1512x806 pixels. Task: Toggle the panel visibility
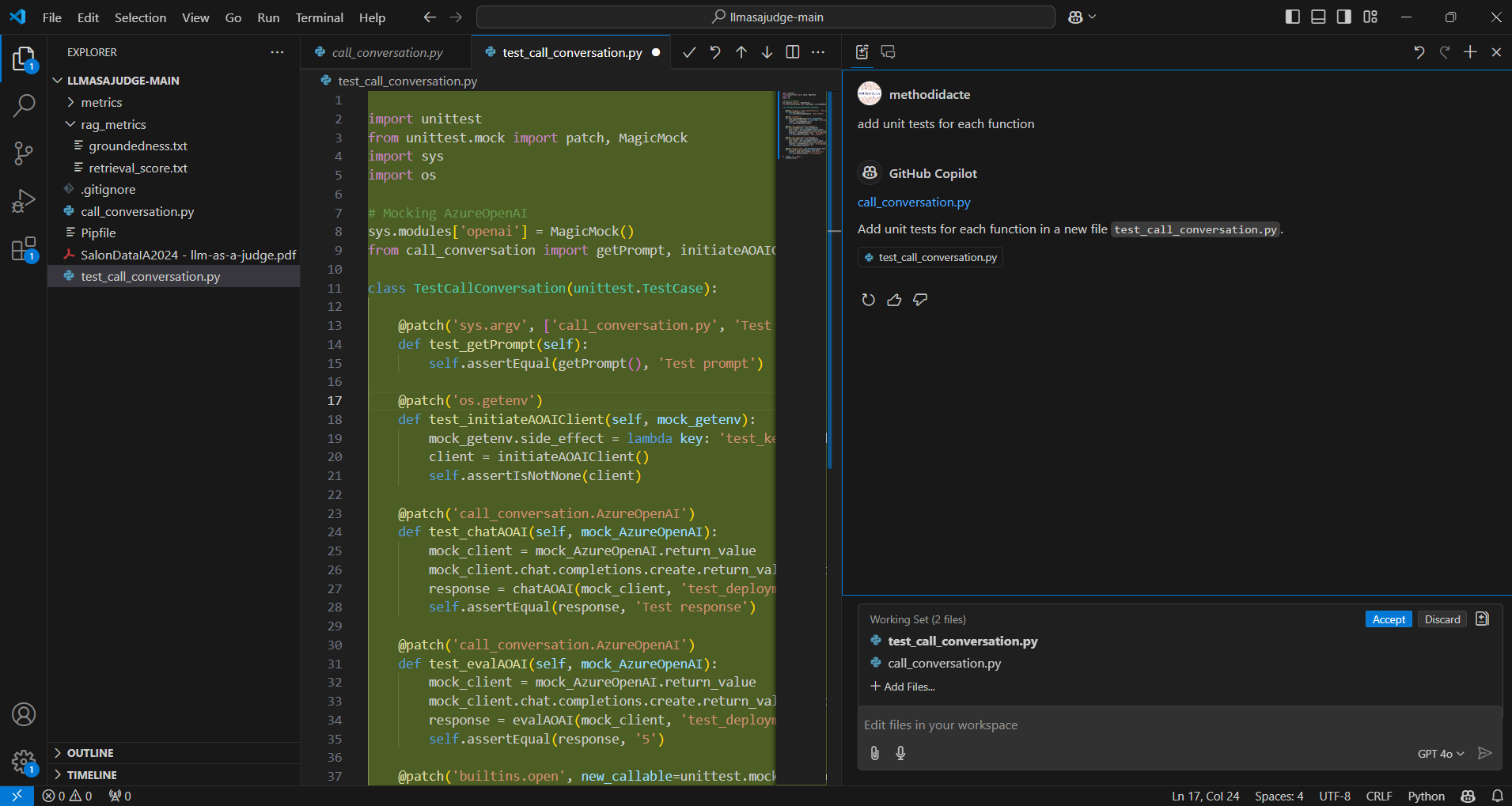pos(1317,16)
